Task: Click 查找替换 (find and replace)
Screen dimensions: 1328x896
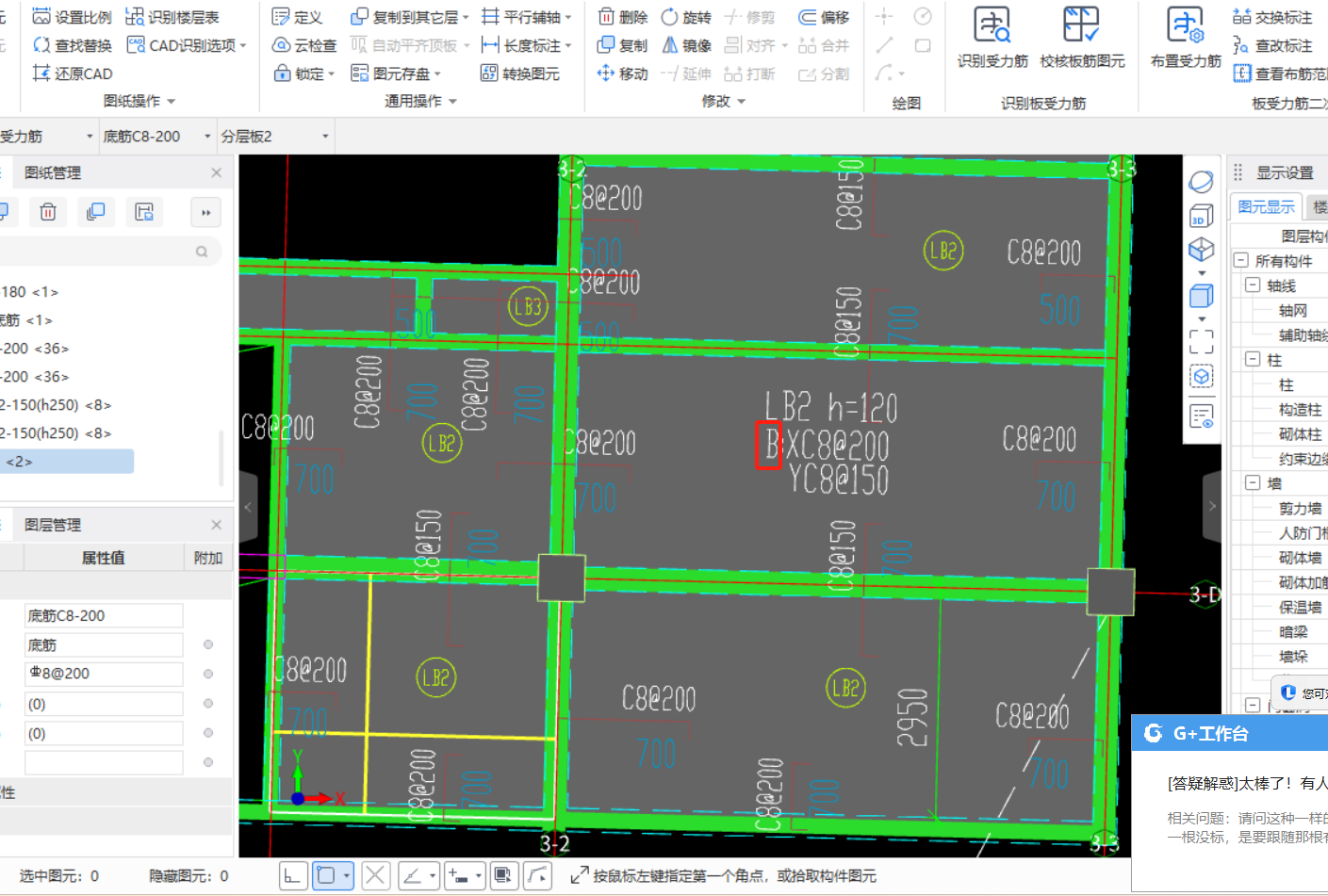Action: [73, 45]
